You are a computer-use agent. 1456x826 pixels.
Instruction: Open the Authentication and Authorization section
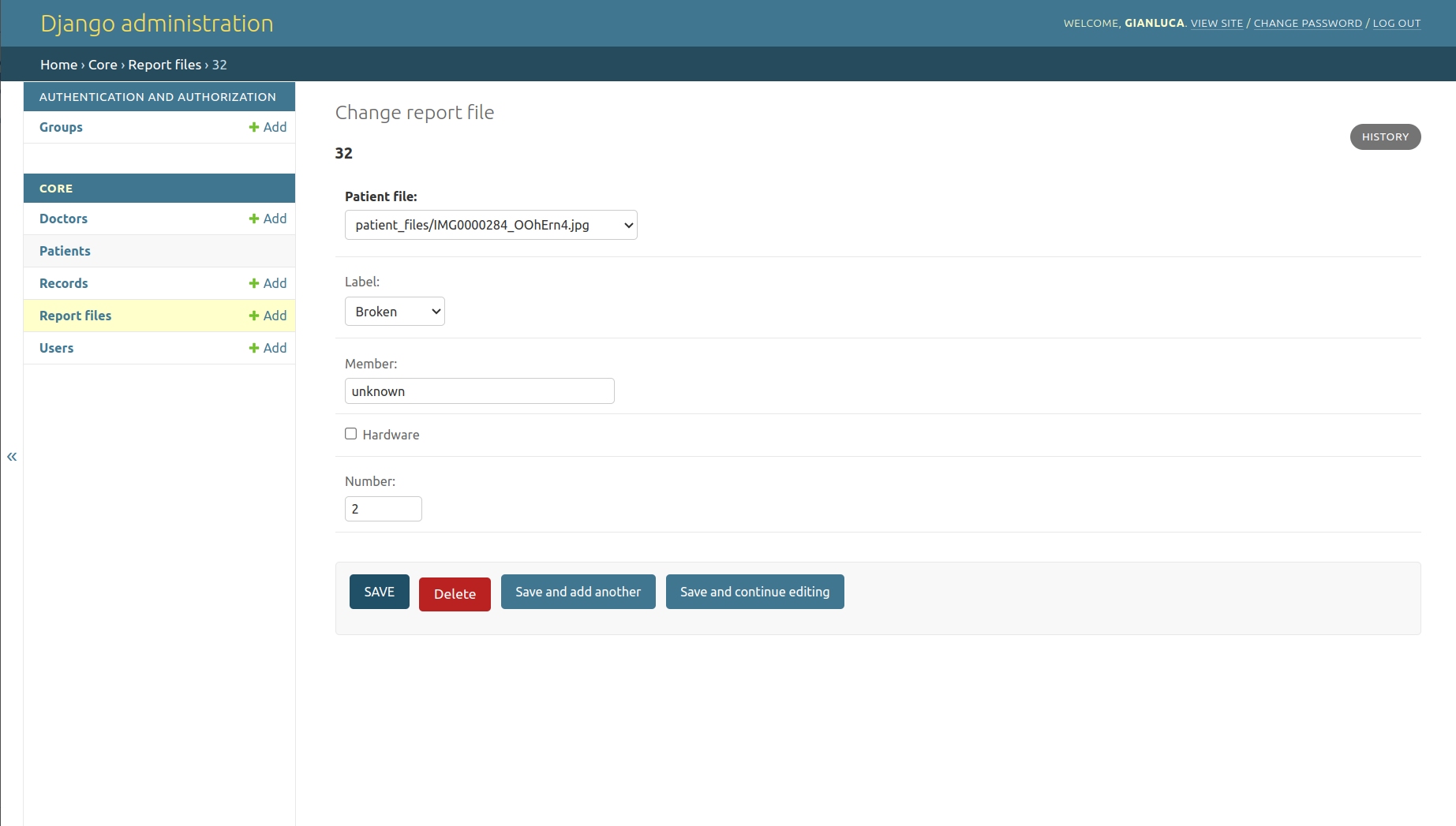coord(158,97)
